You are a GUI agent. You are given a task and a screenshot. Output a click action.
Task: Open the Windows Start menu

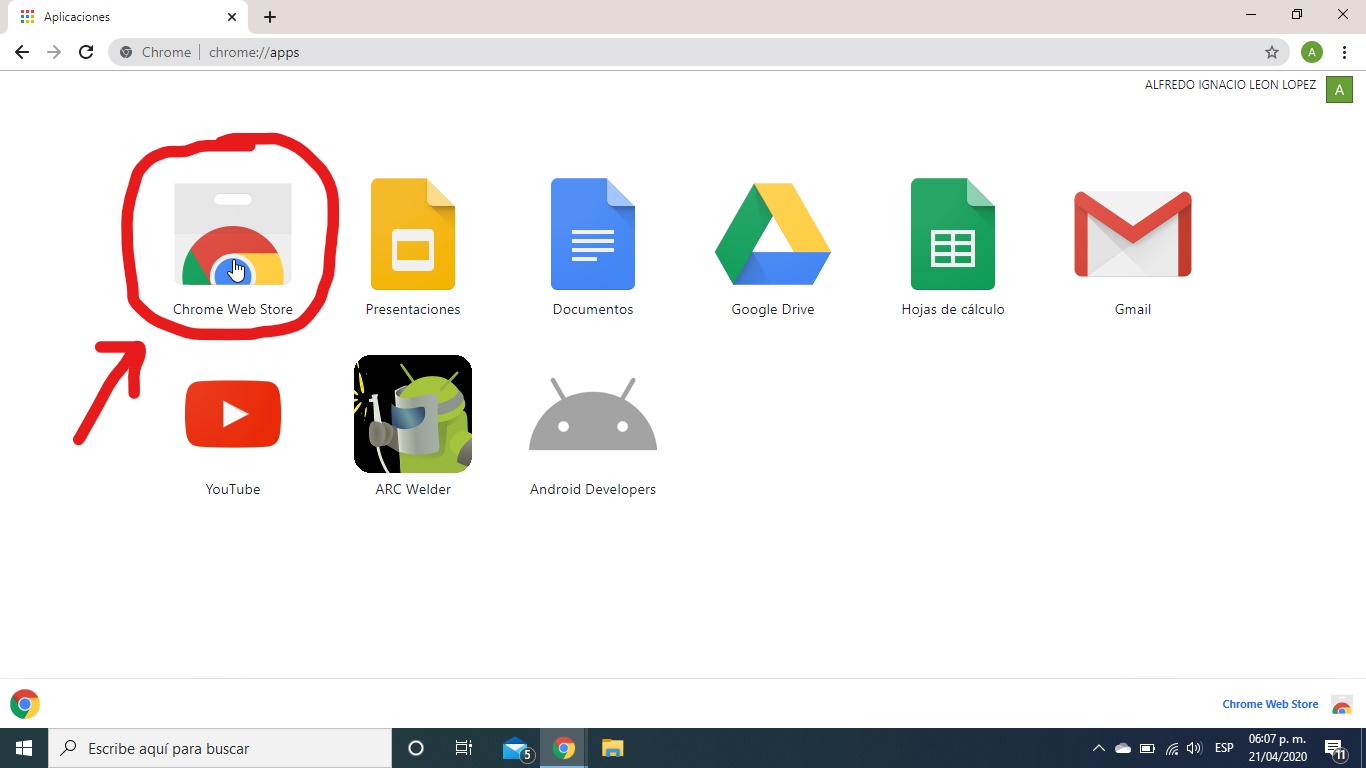[x=24, y=748]
